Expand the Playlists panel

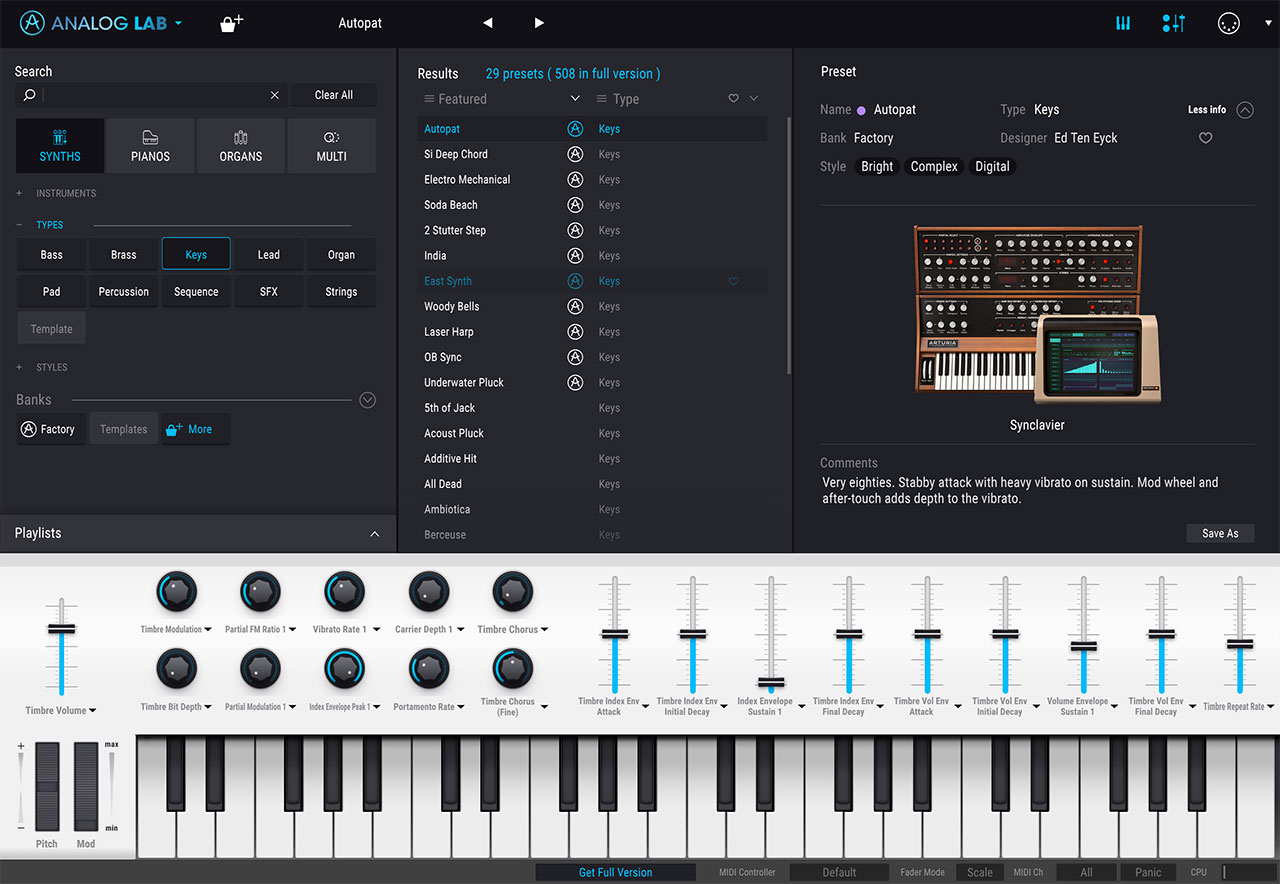tap(375, 534)
